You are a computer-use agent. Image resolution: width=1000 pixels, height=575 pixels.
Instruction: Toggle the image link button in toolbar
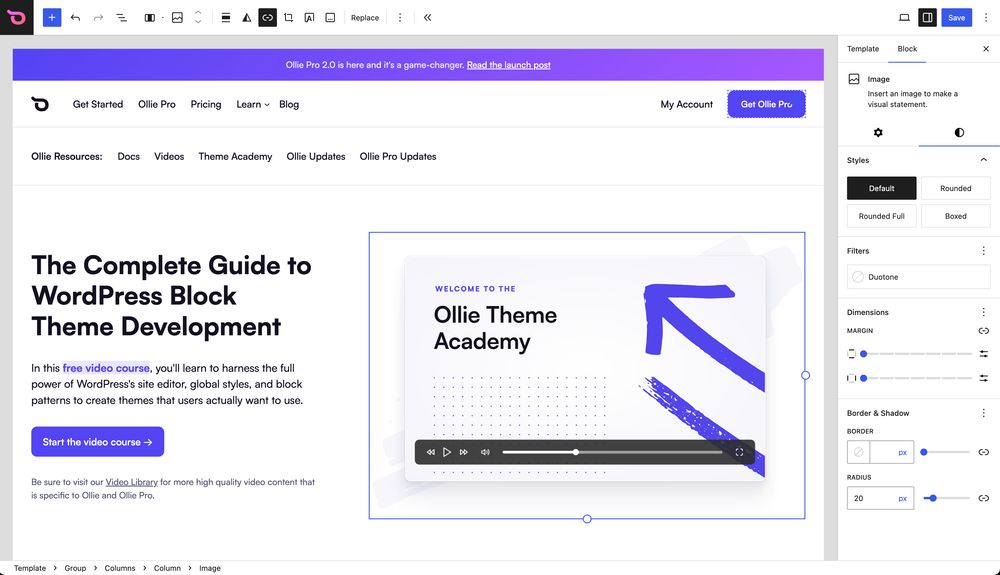click(x=267, y=18)
